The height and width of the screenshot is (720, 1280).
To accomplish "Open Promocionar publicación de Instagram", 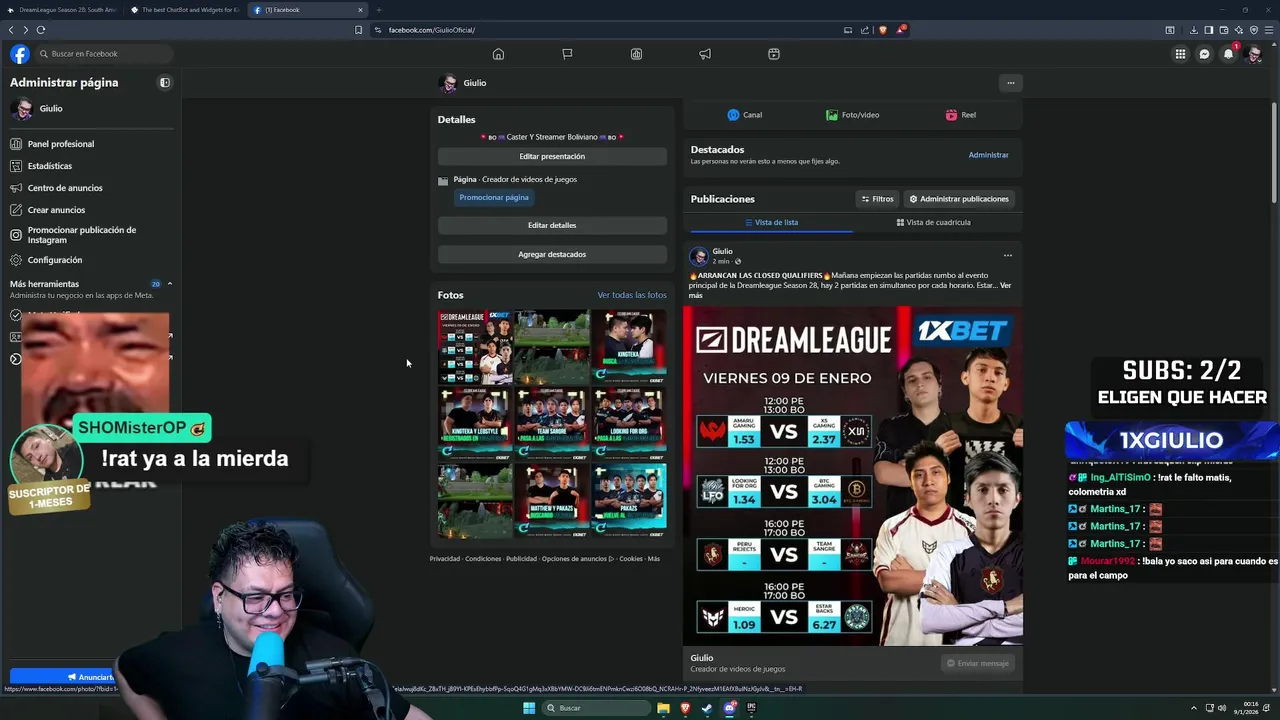I will (x=90, y=235).
